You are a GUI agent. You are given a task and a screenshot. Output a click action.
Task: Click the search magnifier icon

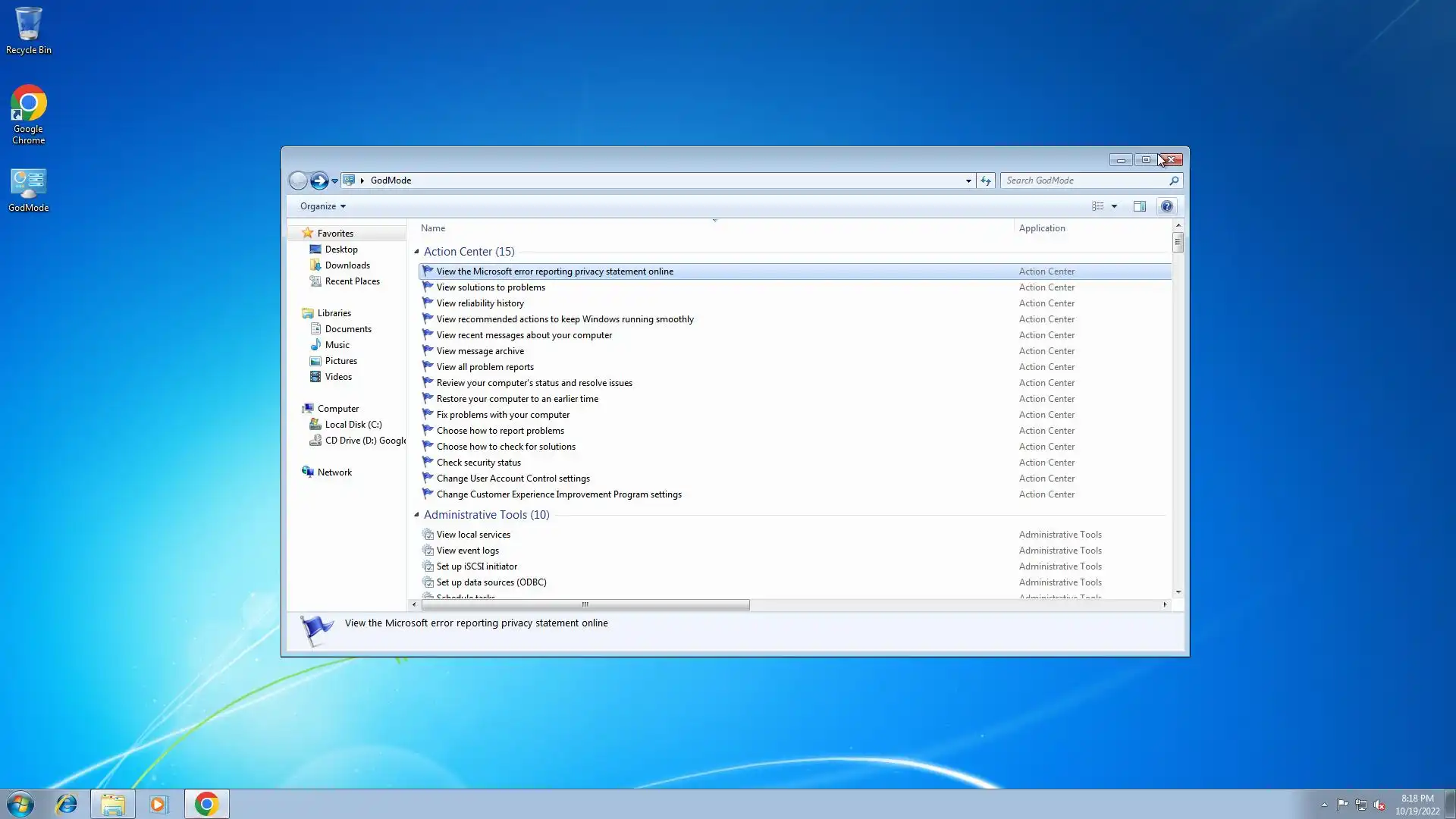point(1174,180)
